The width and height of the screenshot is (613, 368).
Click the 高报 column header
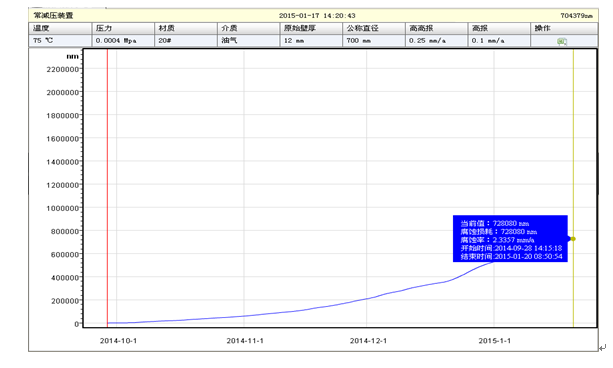pos(499,28)
